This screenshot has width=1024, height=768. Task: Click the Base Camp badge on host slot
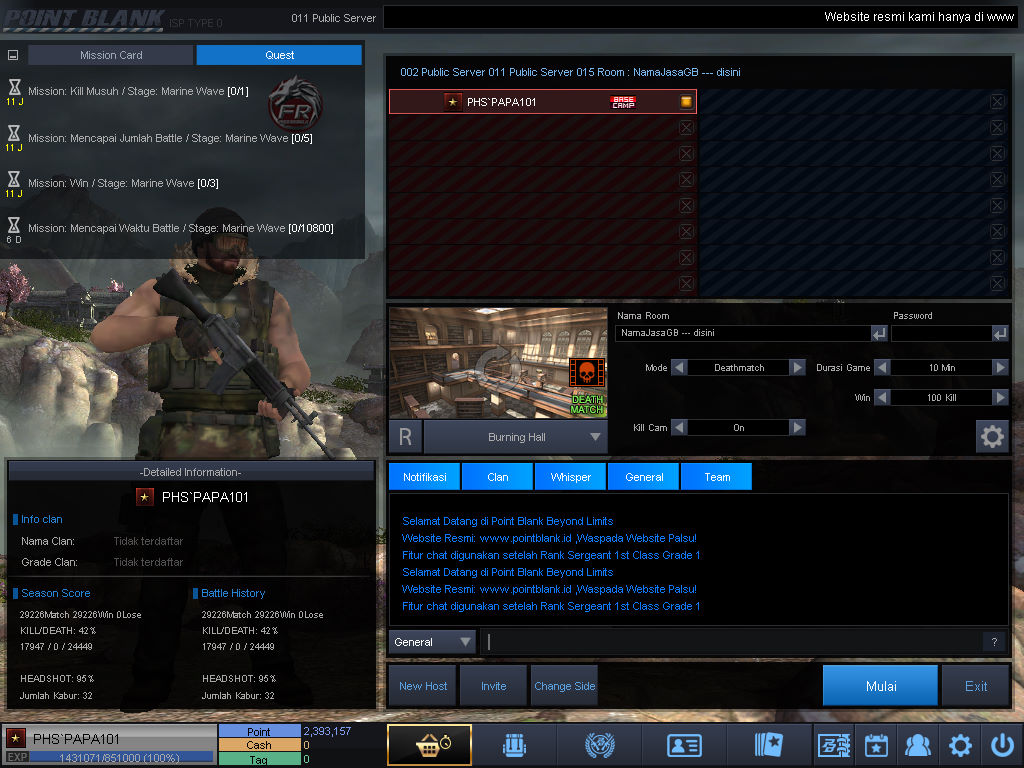pyautogui.click(x=623, y=102)
